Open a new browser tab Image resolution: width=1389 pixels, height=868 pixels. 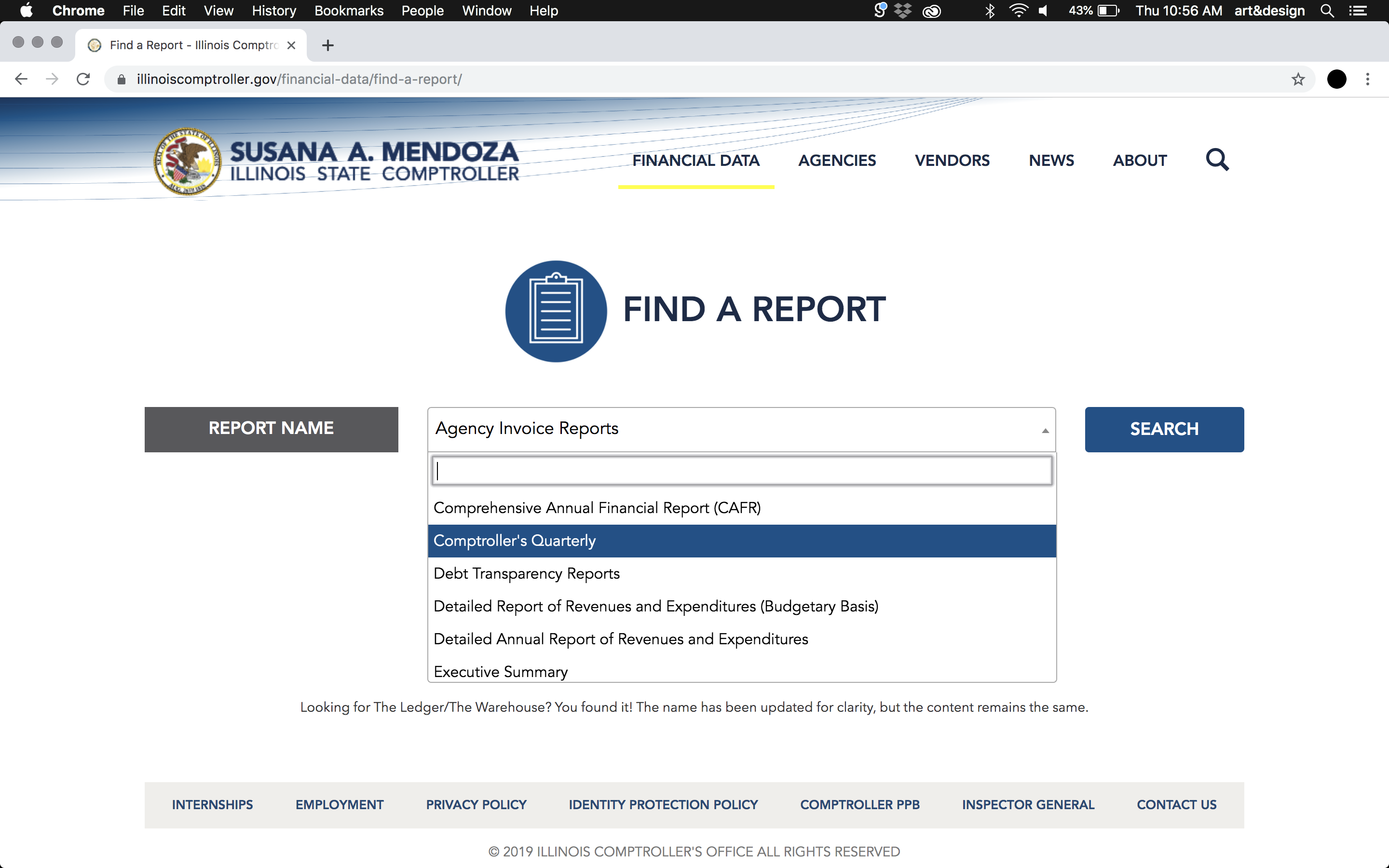coord(328,45)
